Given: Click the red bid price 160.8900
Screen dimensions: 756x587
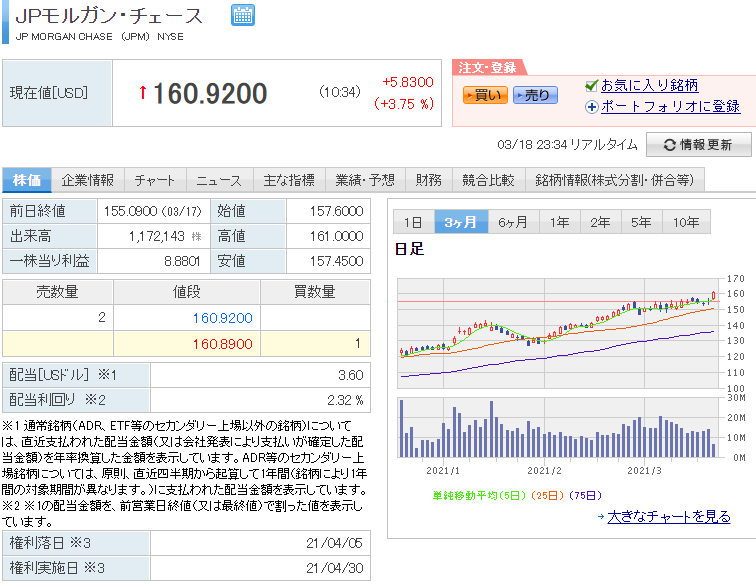Looking at the screenshot, I should [x=222, y=344].
